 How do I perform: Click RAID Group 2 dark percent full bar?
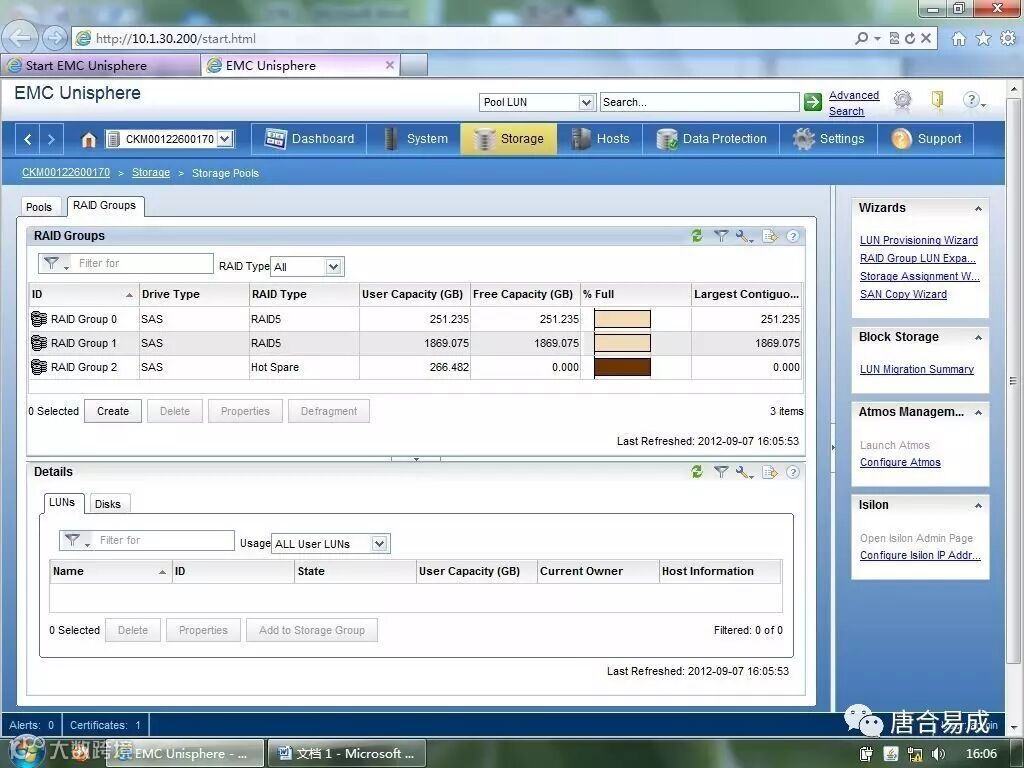pyautogui.click(x=622, y=367)
